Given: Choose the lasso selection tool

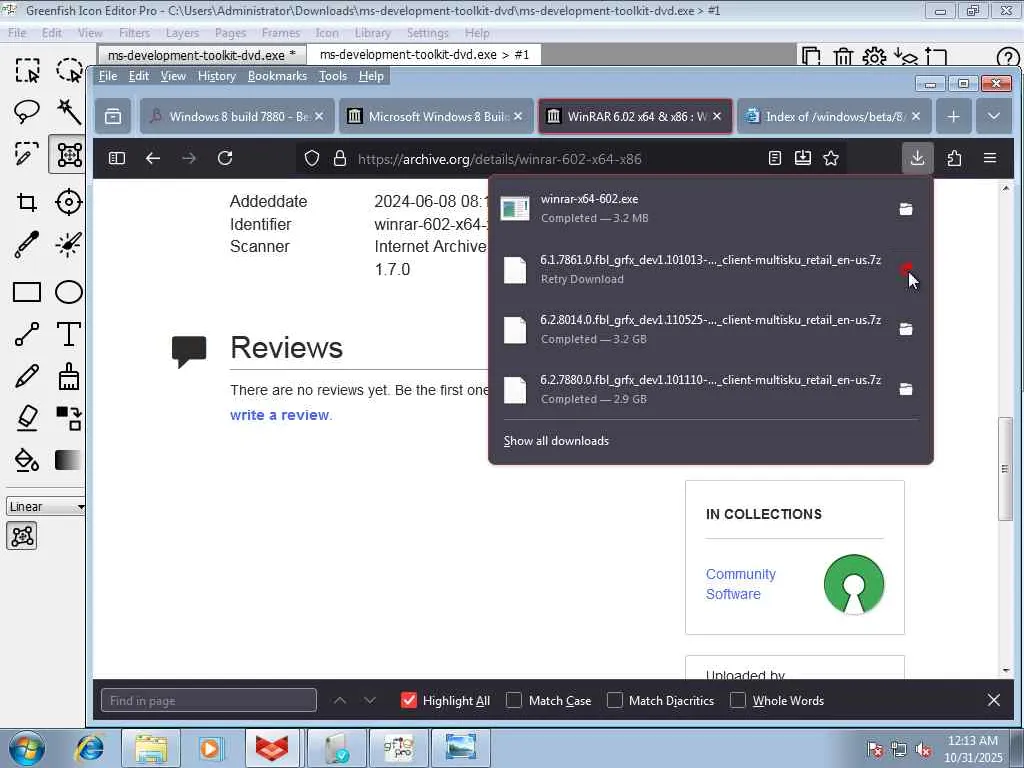Looking at the screenshot, I should tap(27, 112).
